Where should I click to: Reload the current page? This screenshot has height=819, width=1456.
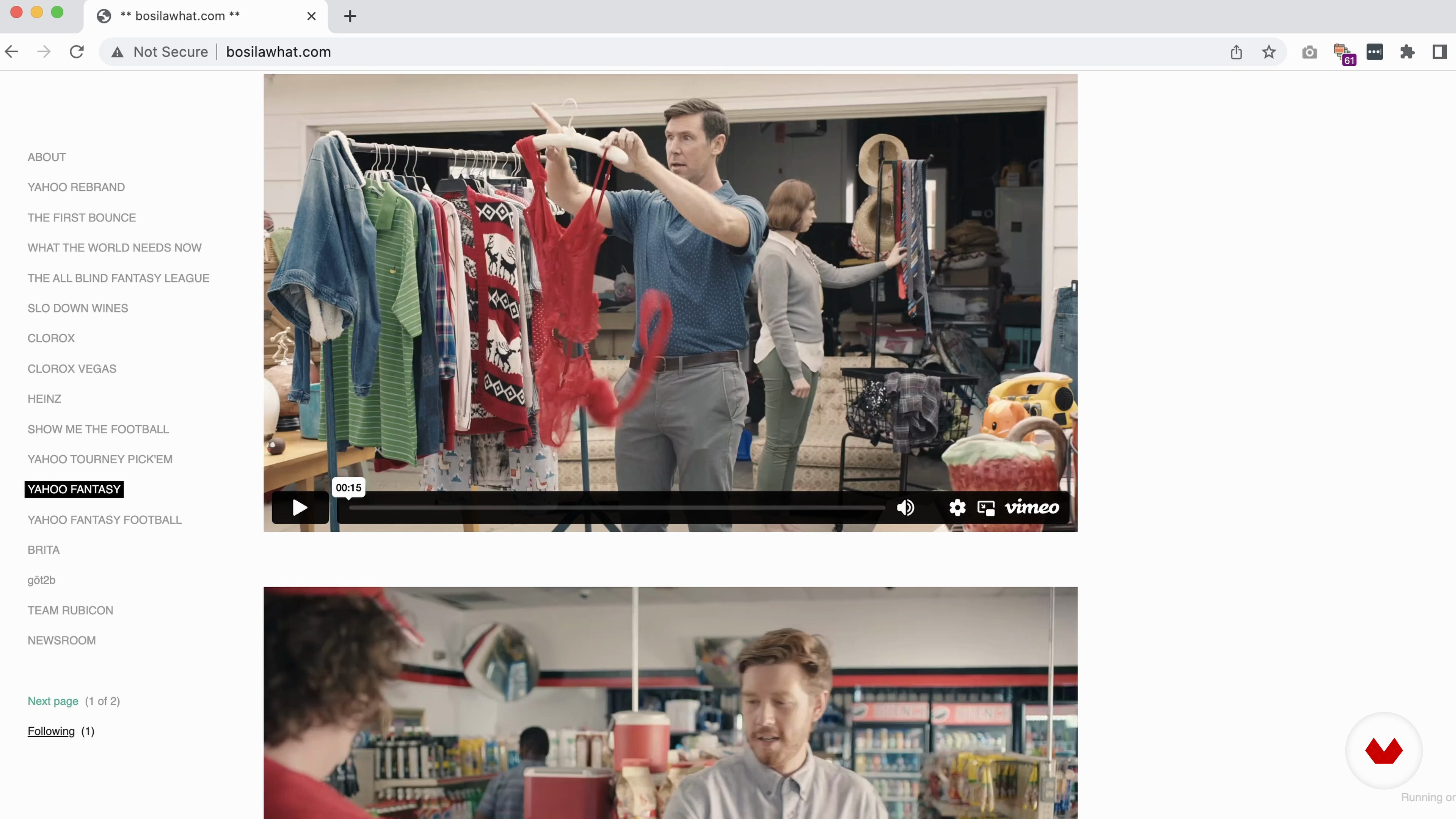pos(77,52)
